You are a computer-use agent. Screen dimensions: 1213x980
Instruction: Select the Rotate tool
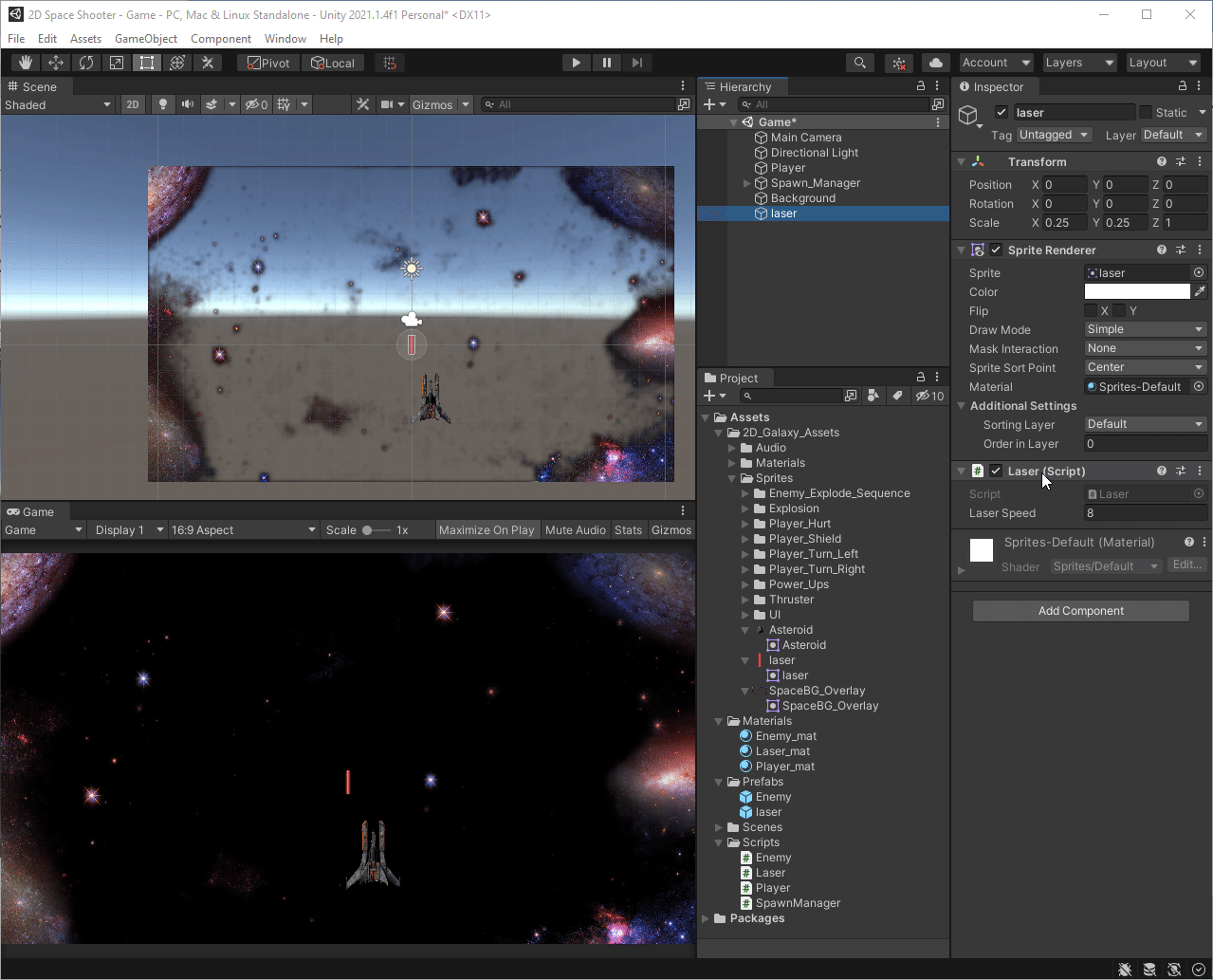86,63
